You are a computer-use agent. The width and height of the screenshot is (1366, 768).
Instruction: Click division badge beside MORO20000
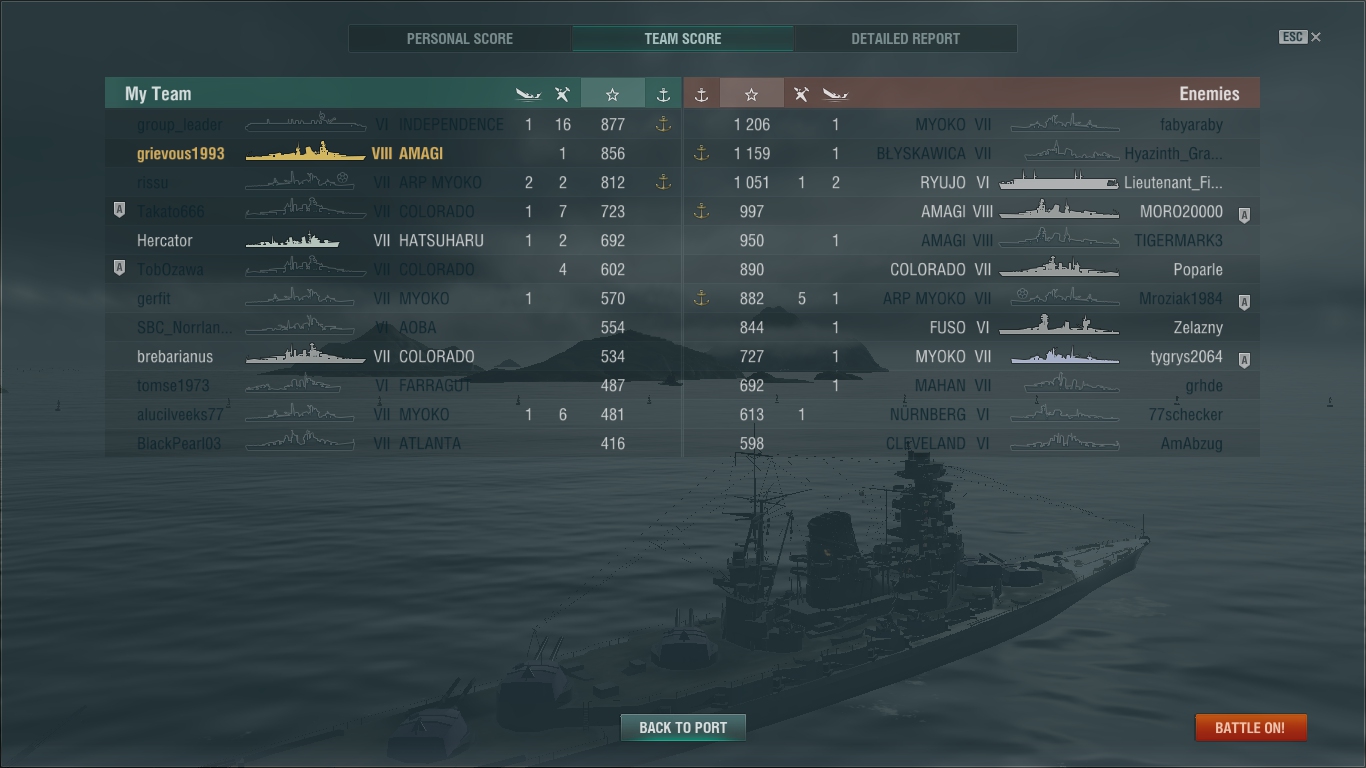1245,214
